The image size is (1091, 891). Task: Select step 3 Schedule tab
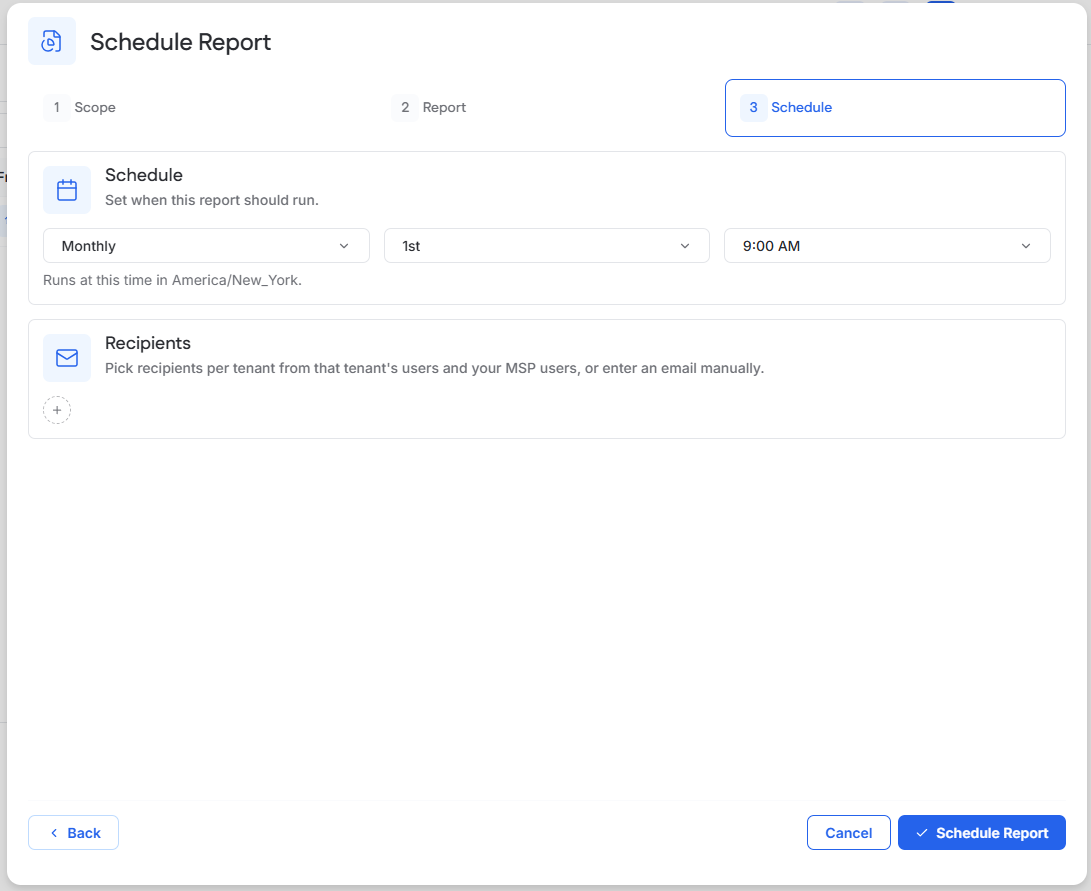(895, 108)
